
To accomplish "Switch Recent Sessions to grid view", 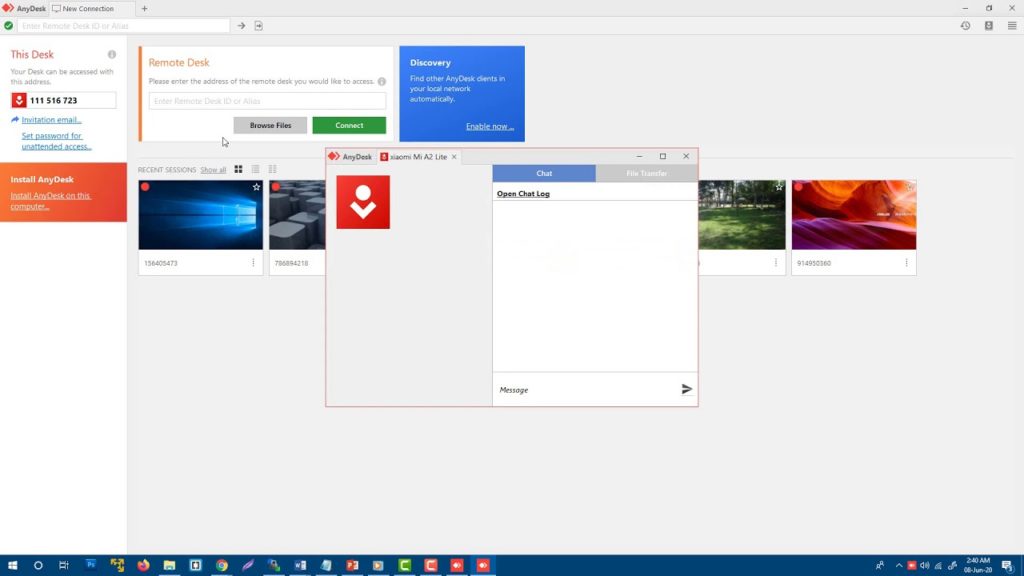I will [238, 169].
